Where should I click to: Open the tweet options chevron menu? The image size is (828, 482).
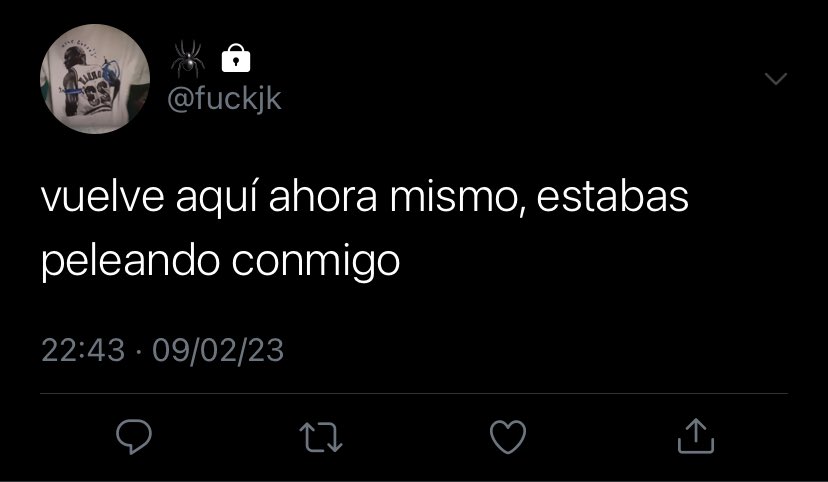776,79
